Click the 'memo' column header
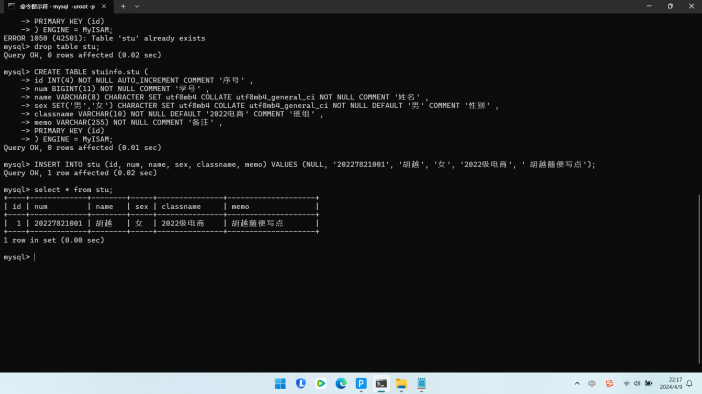 tap(240, 206)
